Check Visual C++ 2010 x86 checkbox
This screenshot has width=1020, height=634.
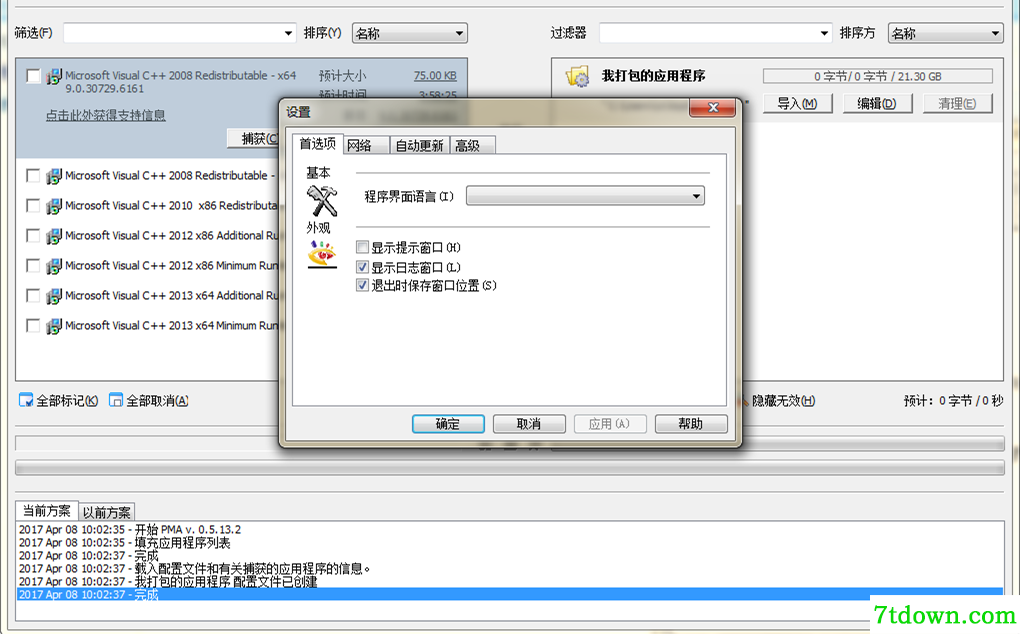pos(33,205)
